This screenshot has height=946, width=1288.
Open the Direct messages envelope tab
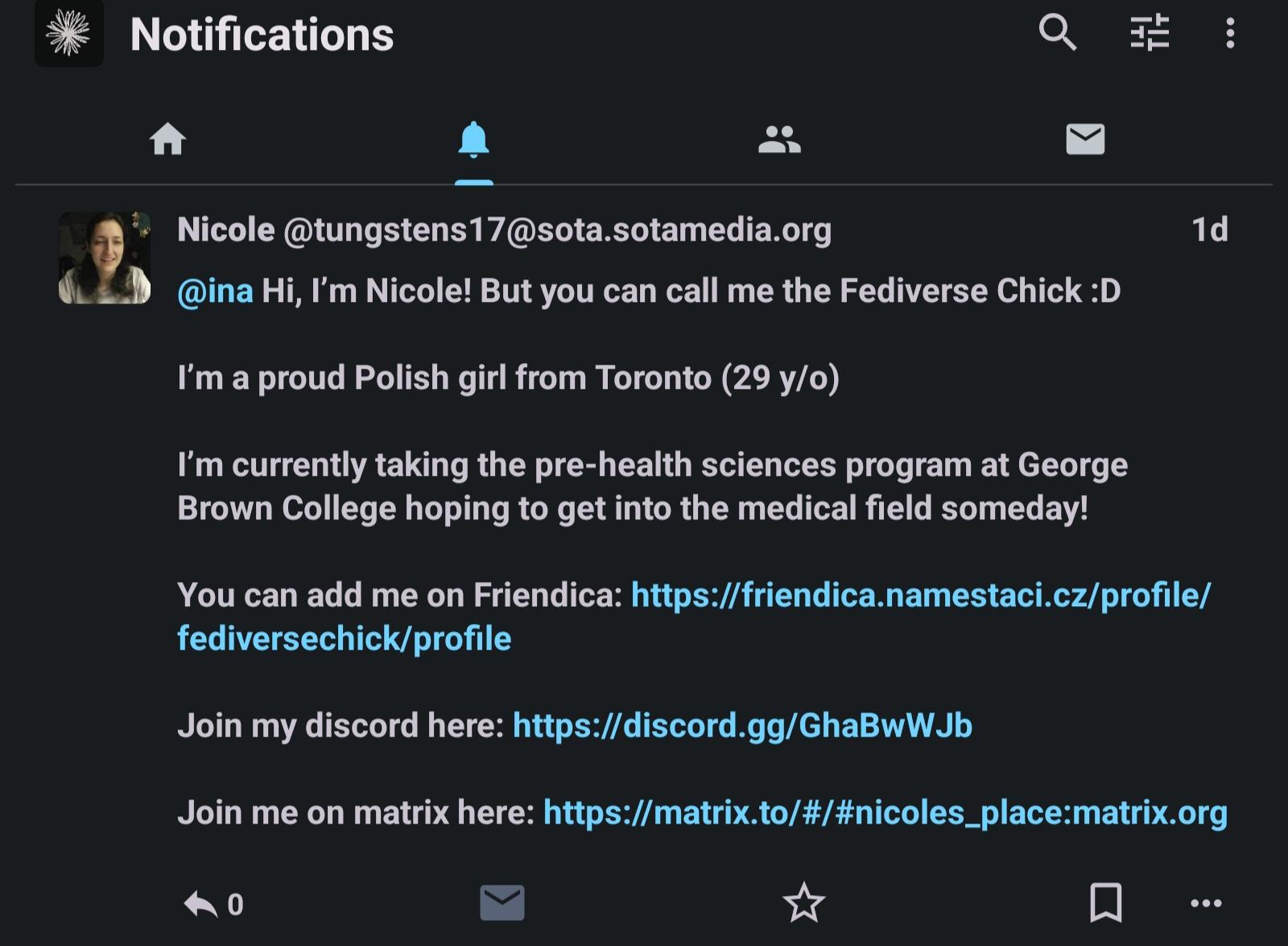pos(1085,138)
